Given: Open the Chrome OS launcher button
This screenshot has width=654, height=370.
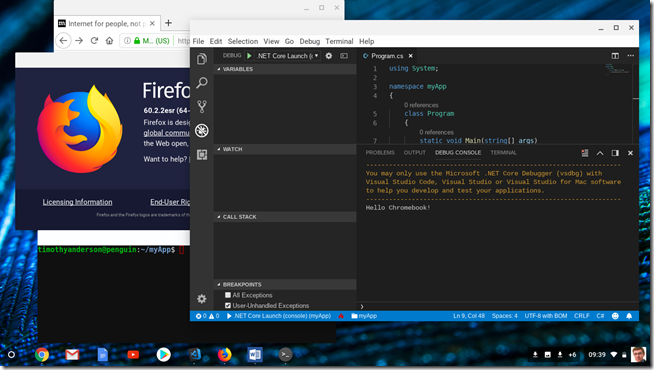Looking at the screenshot, I should coord(11,355).
